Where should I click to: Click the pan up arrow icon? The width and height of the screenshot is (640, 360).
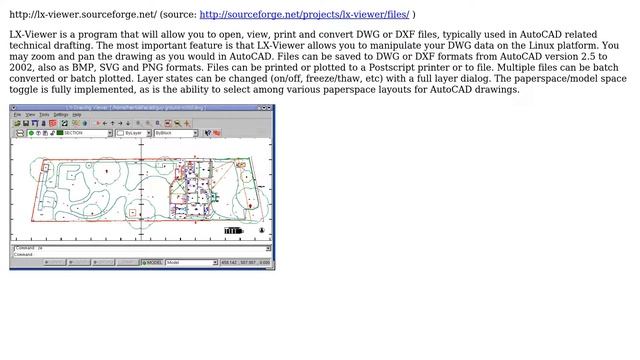pos(113,123)
